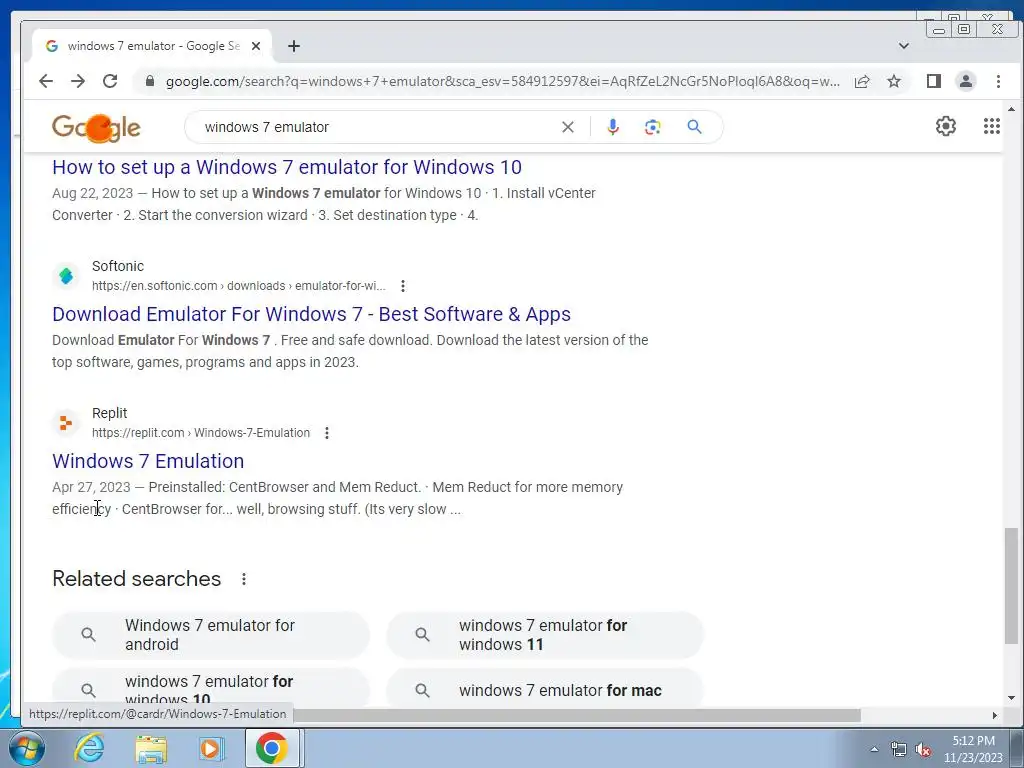Bookmark this page with star icon
Image resolution: width=1024 pixels, height=768 pixels.
coord(894,81)
